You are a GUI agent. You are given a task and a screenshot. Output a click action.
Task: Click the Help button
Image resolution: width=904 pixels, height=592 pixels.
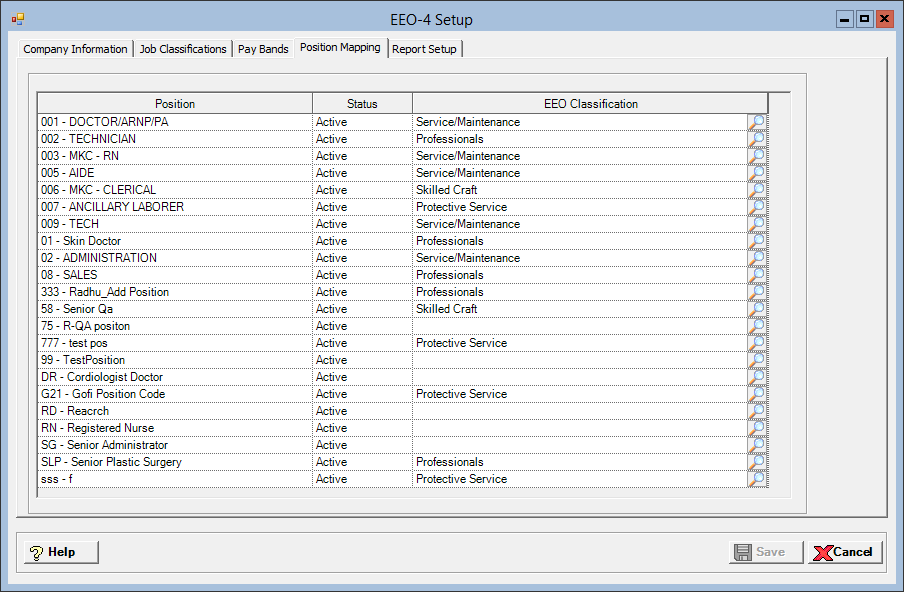pyautogui.click(x=60, y=552)
